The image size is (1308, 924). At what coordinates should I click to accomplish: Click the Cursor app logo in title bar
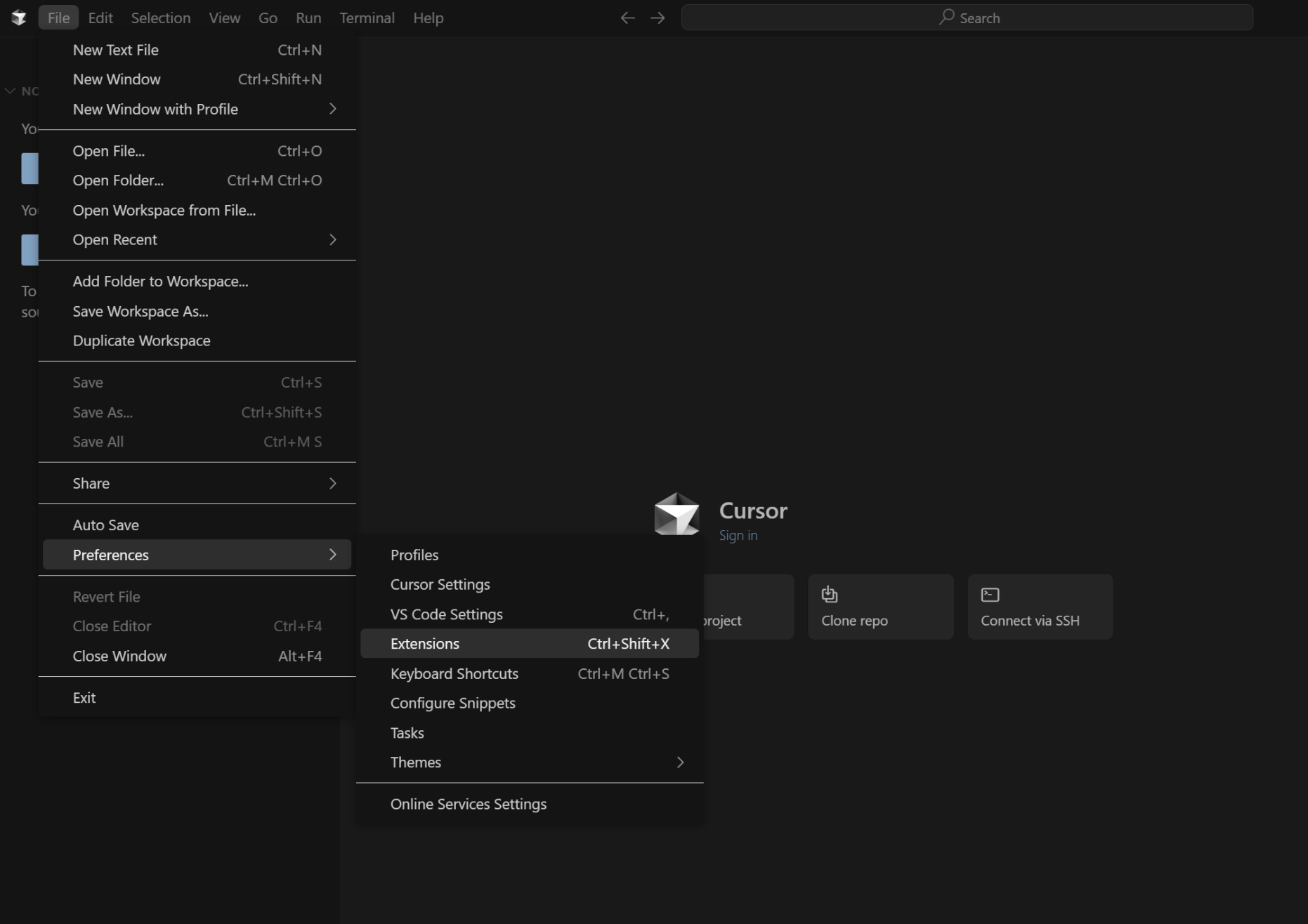click(19, 18)
